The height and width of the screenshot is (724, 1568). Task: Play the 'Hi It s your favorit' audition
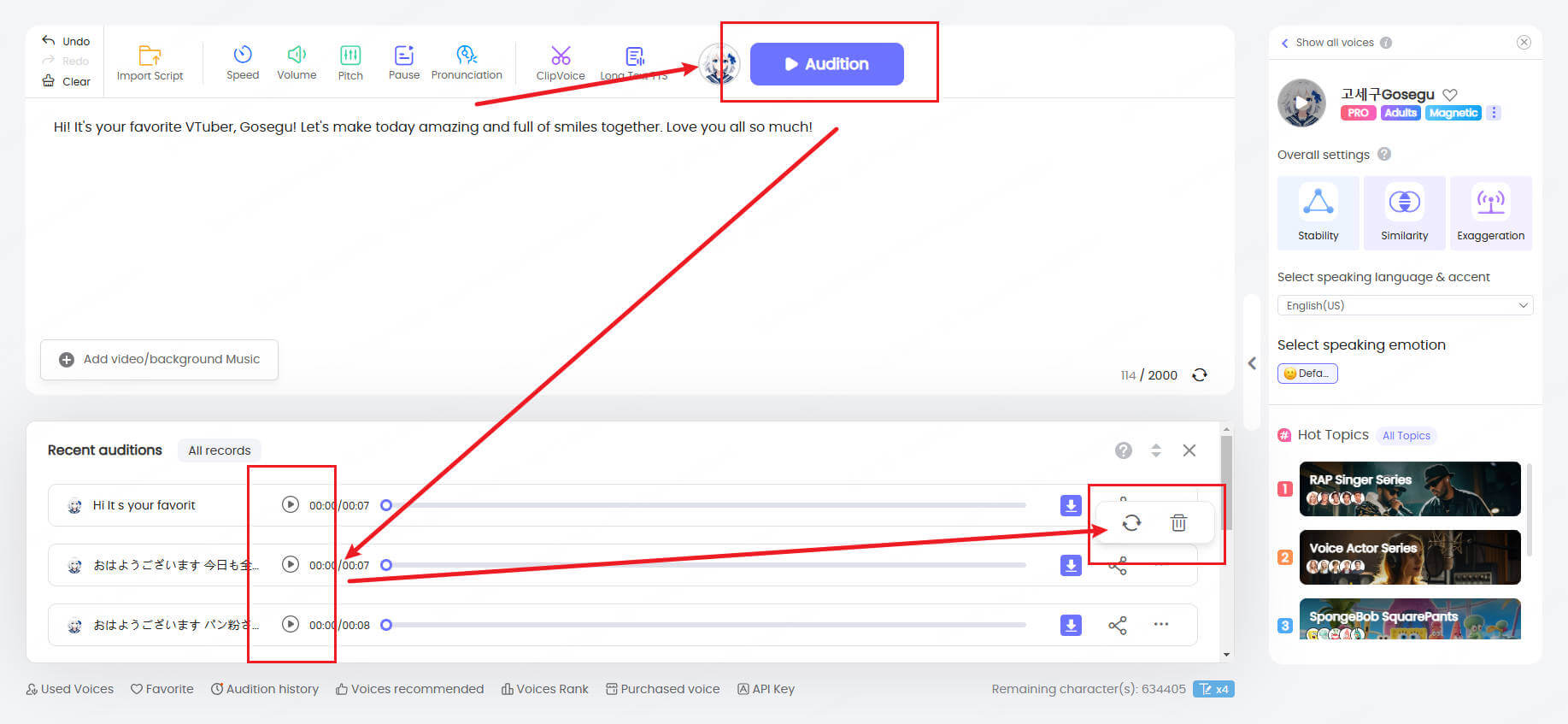[x=291, y=504]
